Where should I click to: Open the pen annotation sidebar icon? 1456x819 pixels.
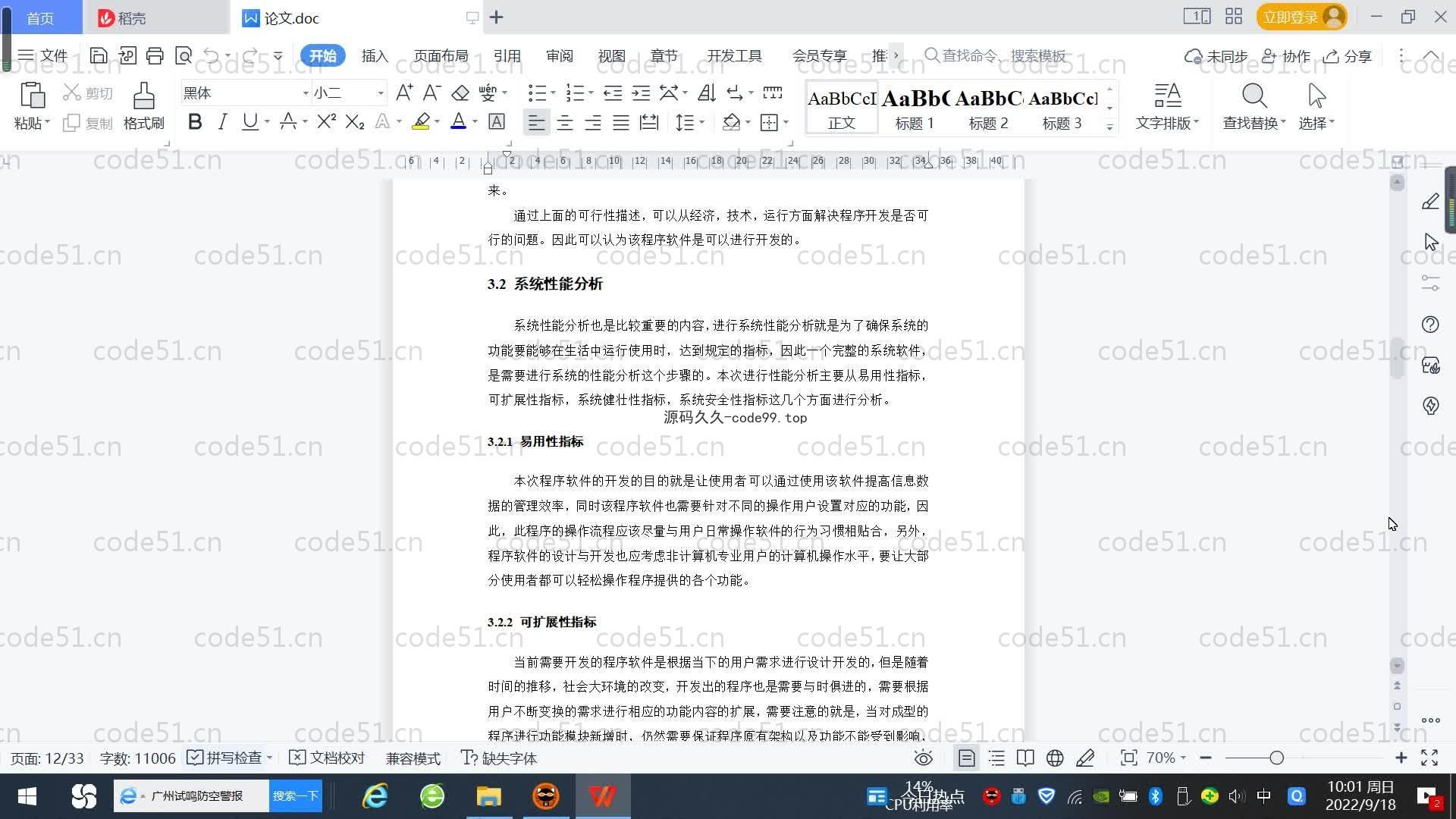[1430, 201]
